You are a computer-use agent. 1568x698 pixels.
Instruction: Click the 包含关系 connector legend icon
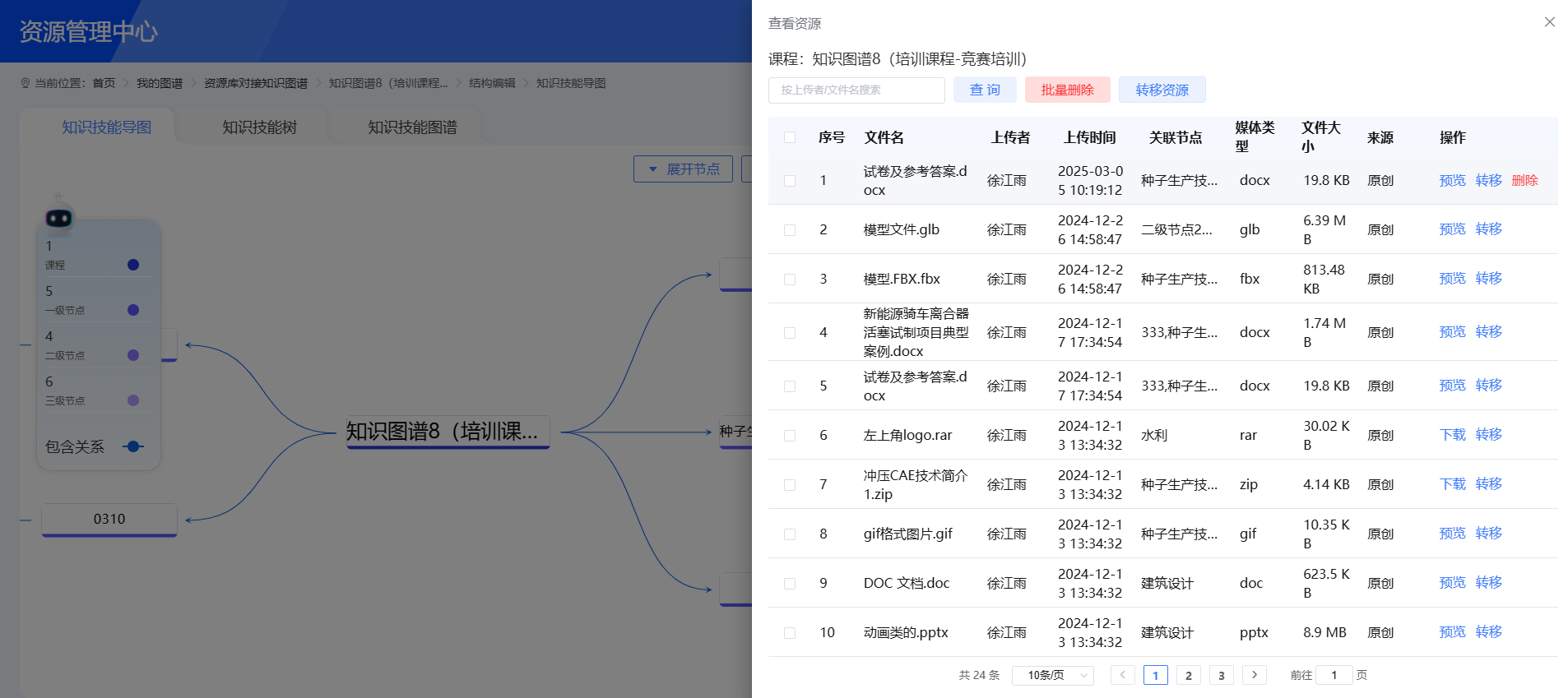click(x=133, y=446)
